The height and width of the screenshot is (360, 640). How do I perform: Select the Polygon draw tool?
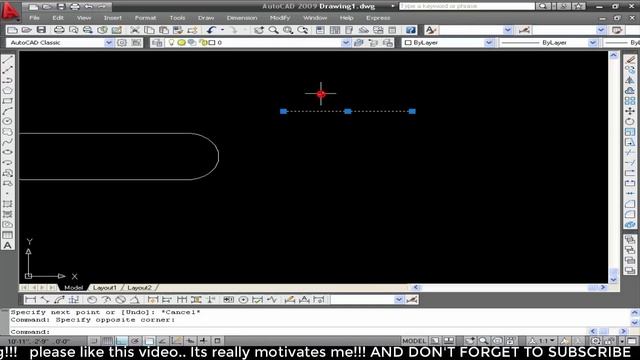[7, 91]
